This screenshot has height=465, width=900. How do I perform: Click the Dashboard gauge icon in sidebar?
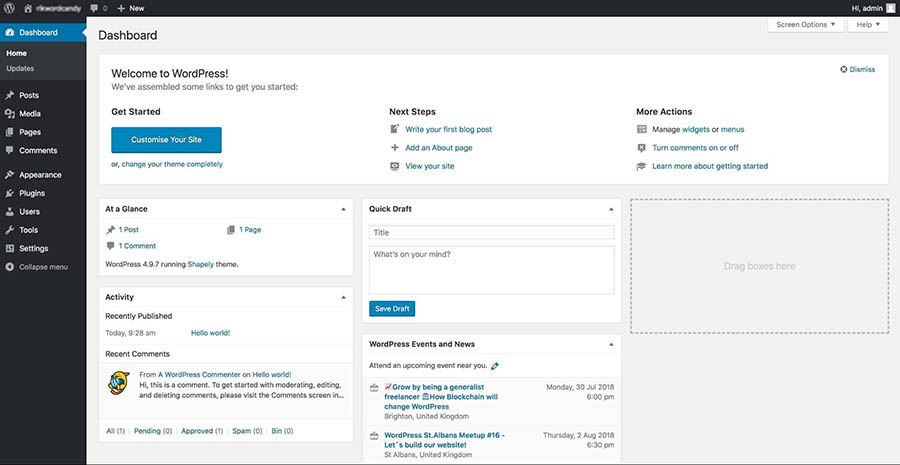[x=10, y=33]
